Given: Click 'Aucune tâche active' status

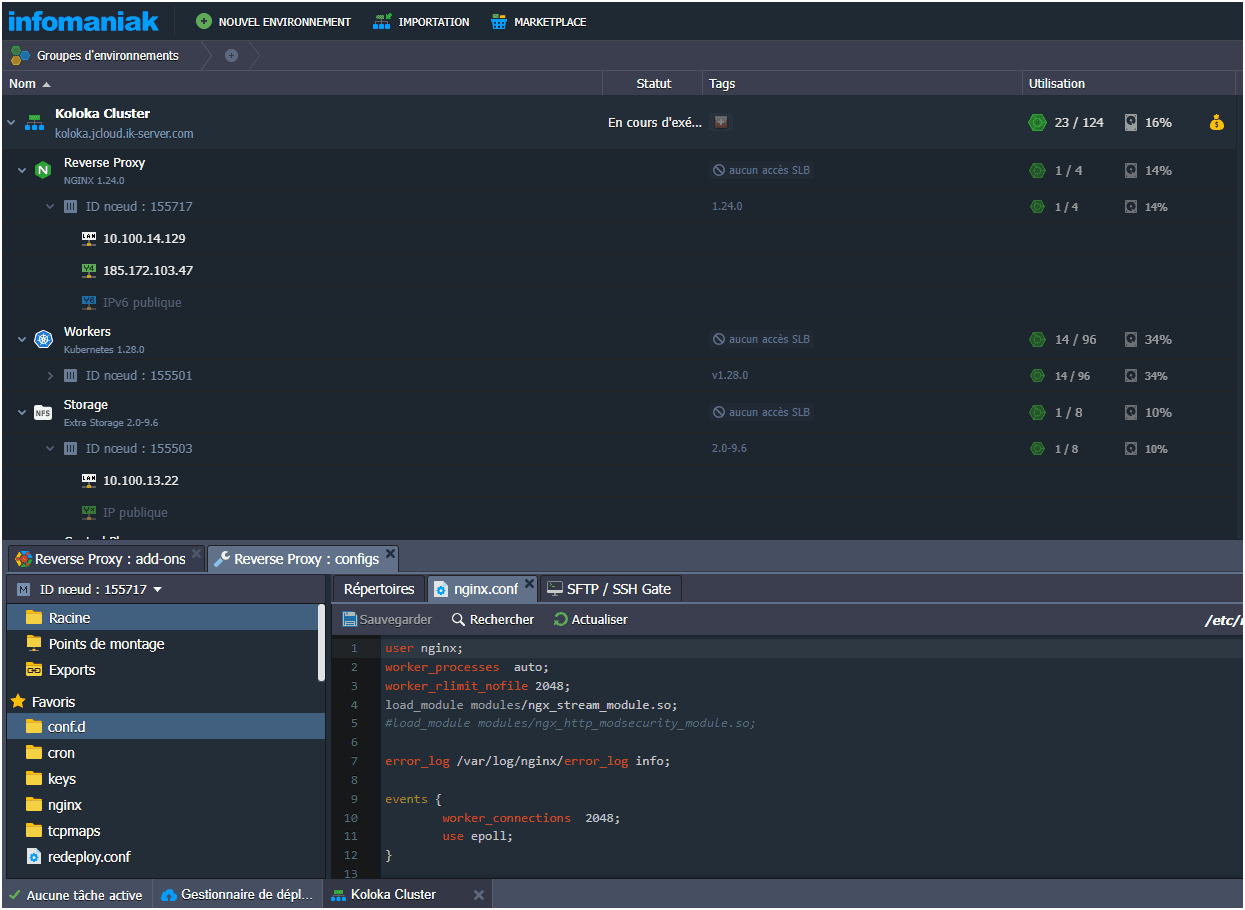Looking at the screenshot, I should tap(76, 895).
